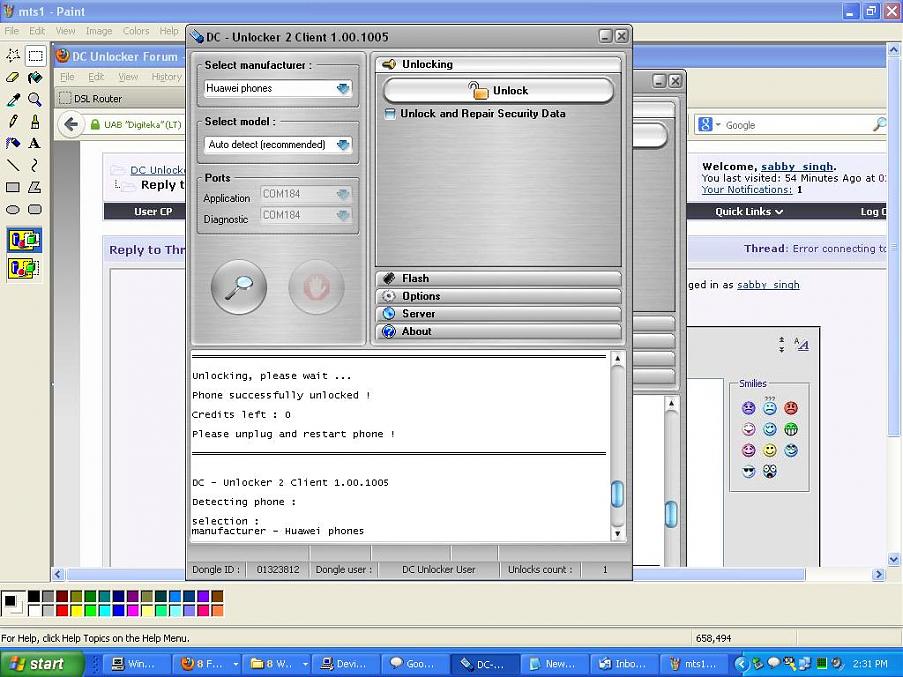Pick the Eraser tool

(x=13, y=77)
